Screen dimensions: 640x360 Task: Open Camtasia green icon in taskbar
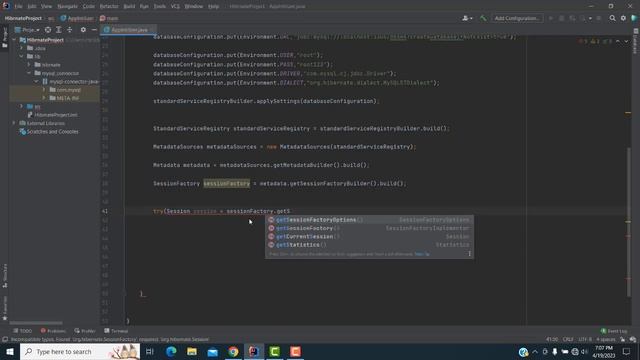point(275,351)
